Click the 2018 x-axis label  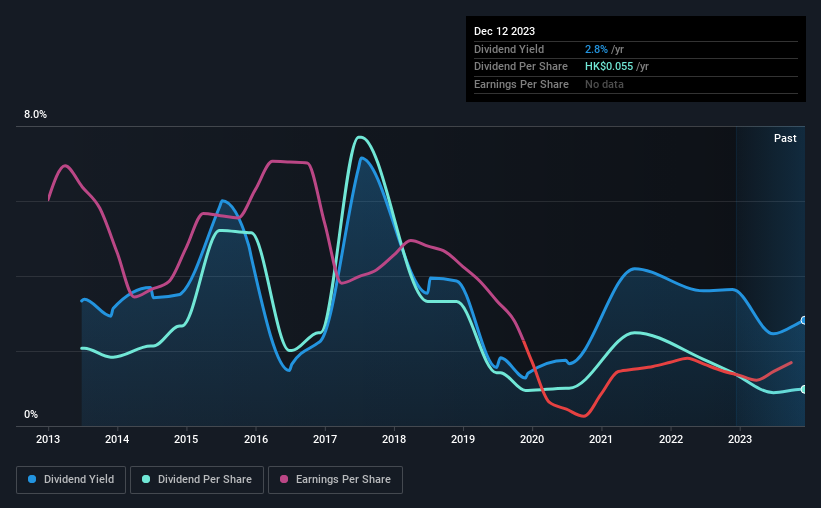click(x=394, y=439)
